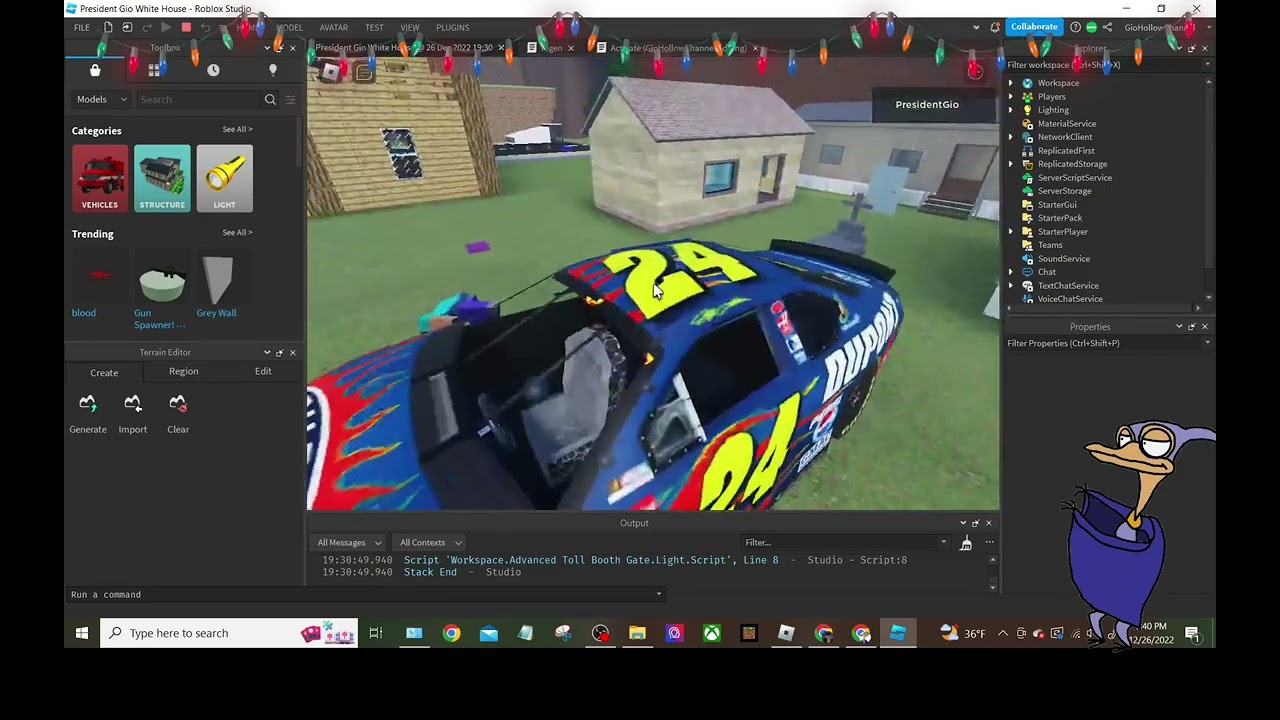Open the Help question mark icon
1280x720 pixels.
coord(1075,27)
